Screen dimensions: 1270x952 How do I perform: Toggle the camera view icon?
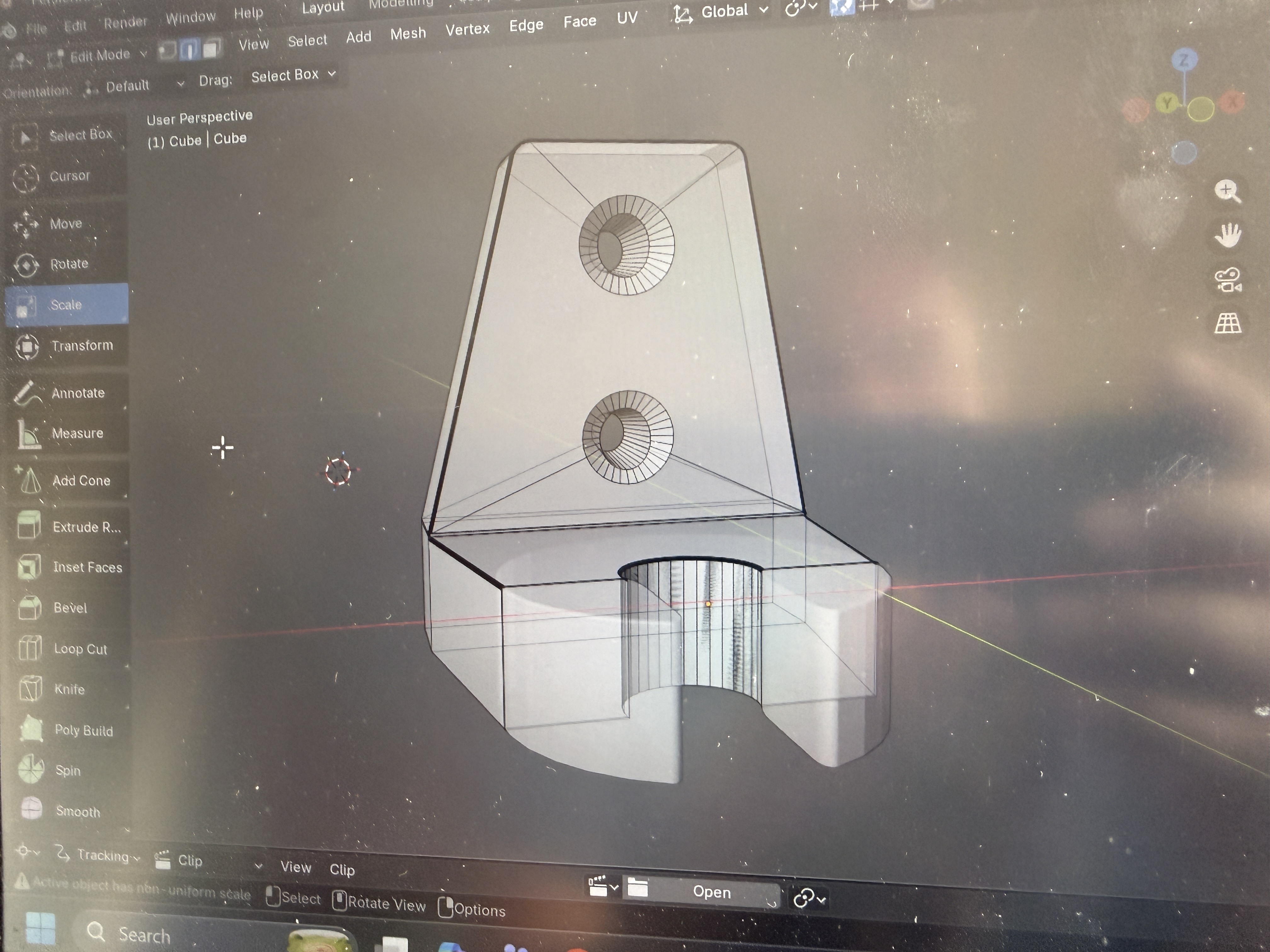pos(1227,280)
